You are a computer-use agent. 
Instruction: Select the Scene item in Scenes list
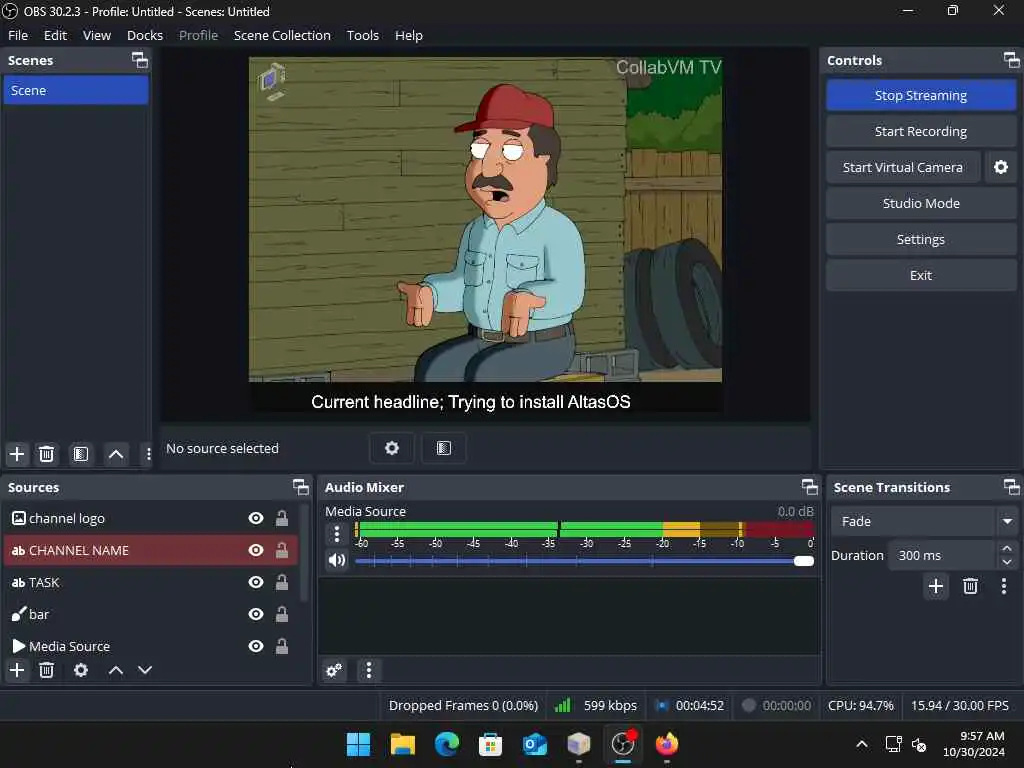coord(76,90)
